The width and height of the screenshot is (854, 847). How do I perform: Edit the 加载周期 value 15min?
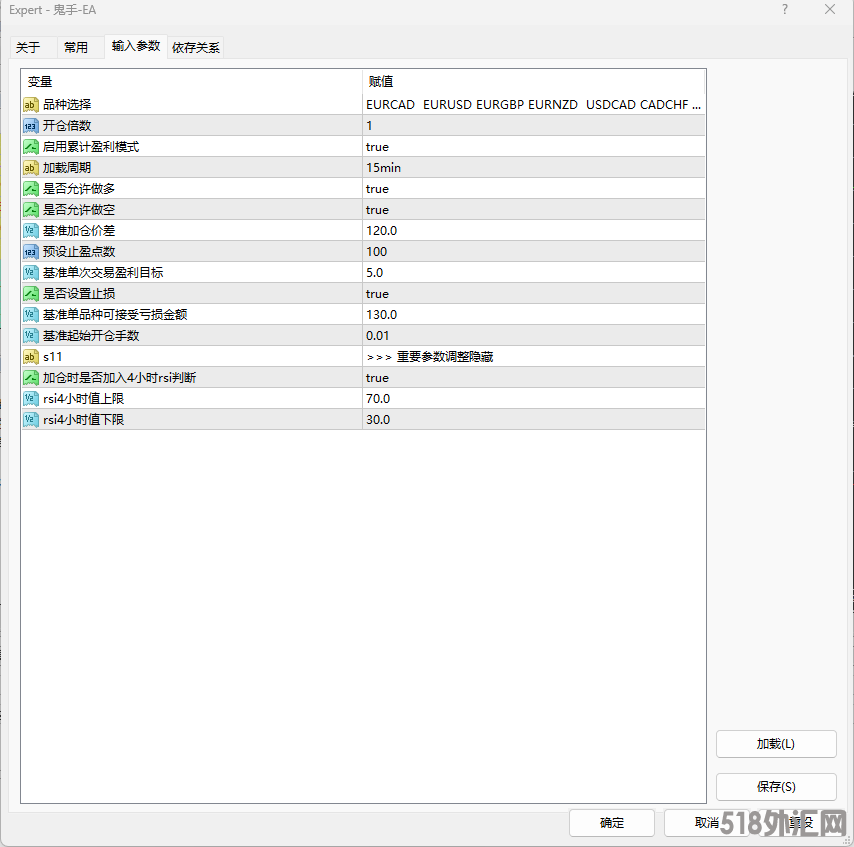pos(534,168)
